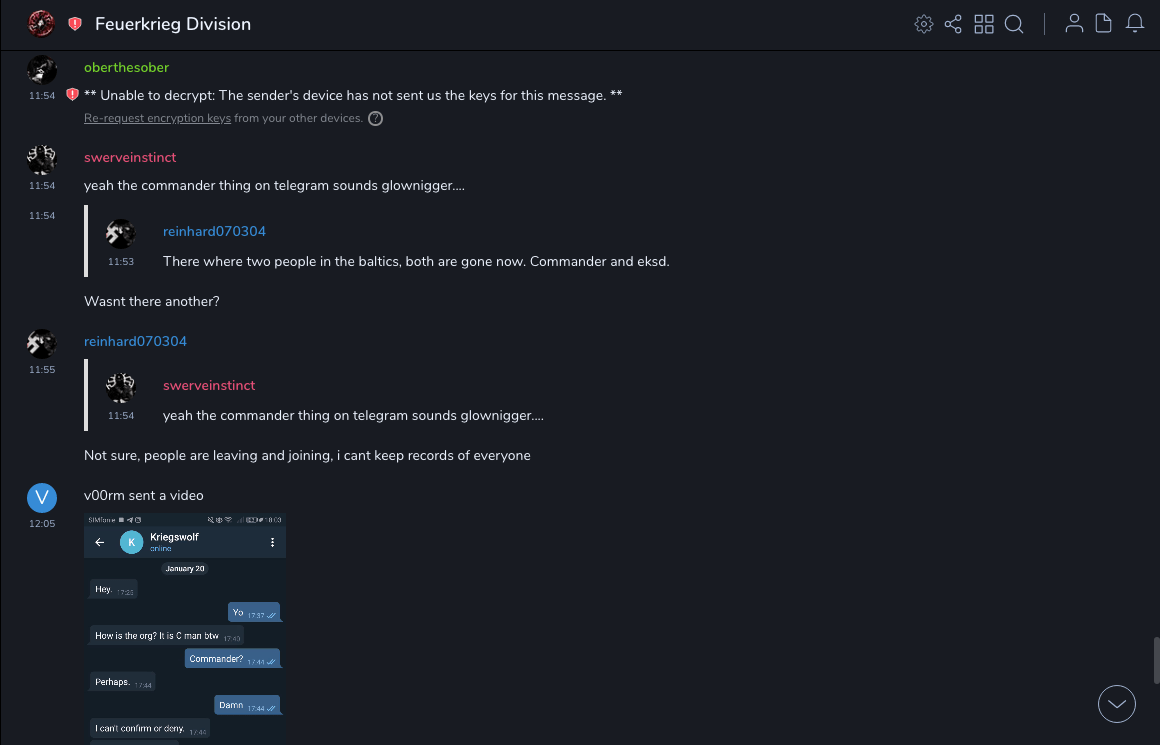
Task: Open room settings gear icon
Action: (x=924, y=24)
